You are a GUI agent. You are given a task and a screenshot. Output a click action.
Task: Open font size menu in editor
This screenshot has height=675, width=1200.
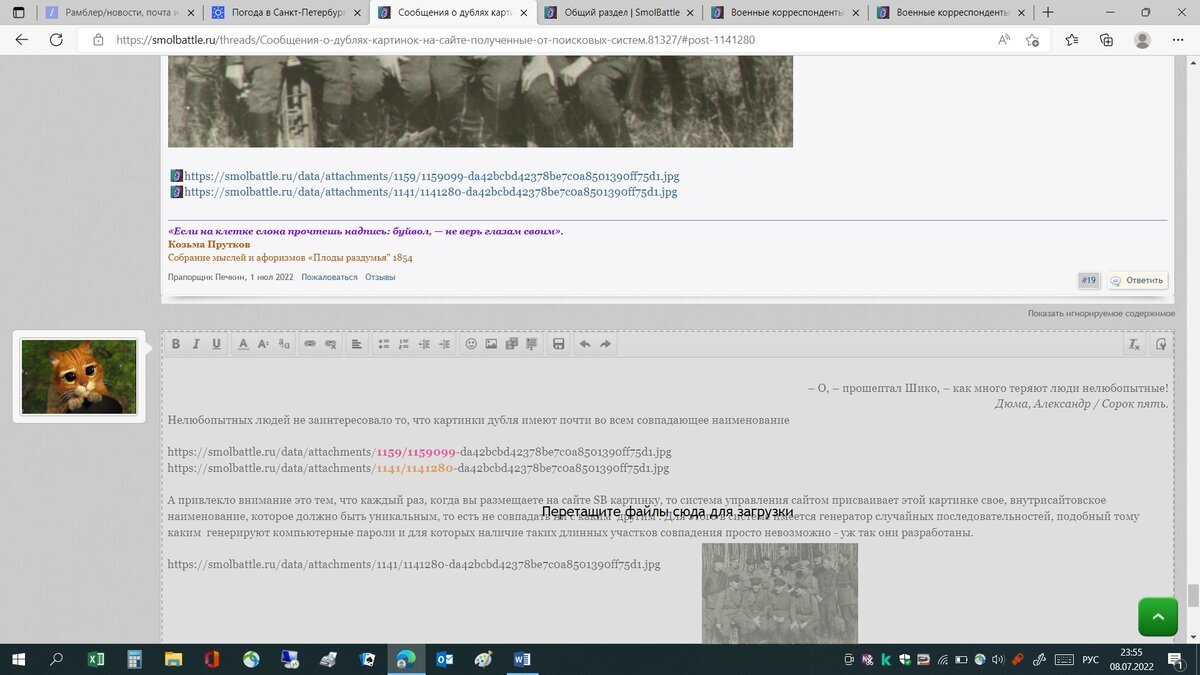[x=263, y=344]
